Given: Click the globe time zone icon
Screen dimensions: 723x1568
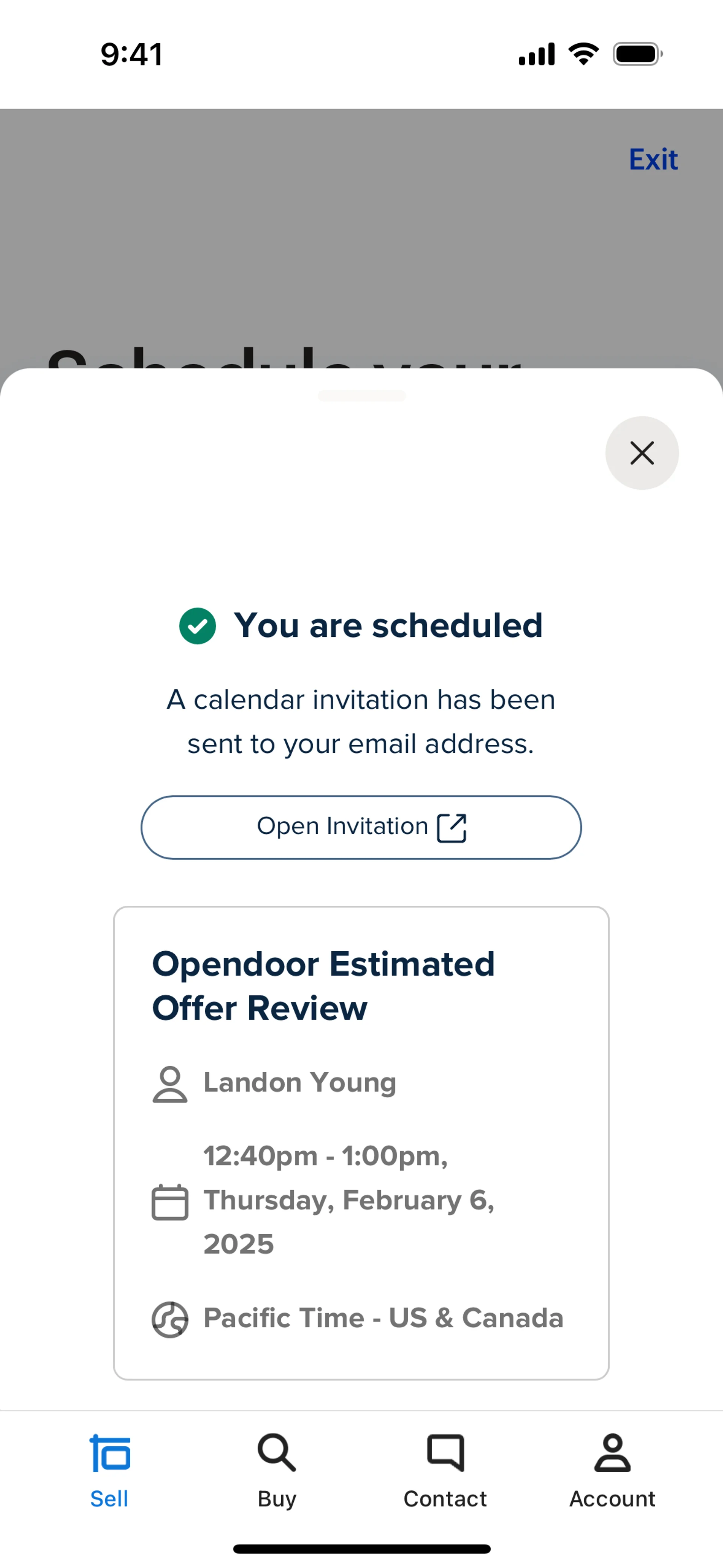Looking at the screenshot, I should 170,1319.
